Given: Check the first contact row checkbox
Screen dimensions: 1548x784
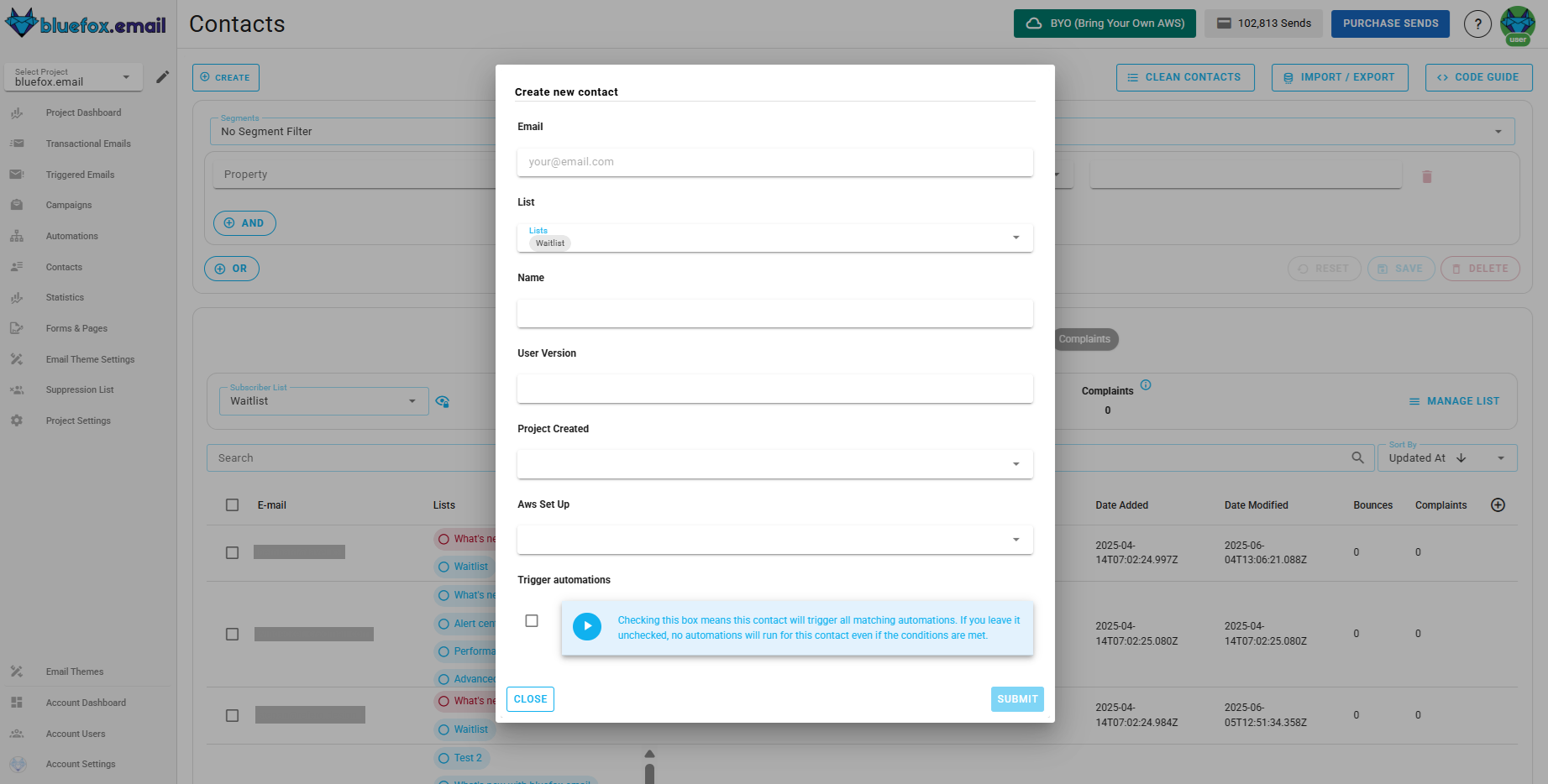Looking at the screenshot, I should click(x=233, y=552).
